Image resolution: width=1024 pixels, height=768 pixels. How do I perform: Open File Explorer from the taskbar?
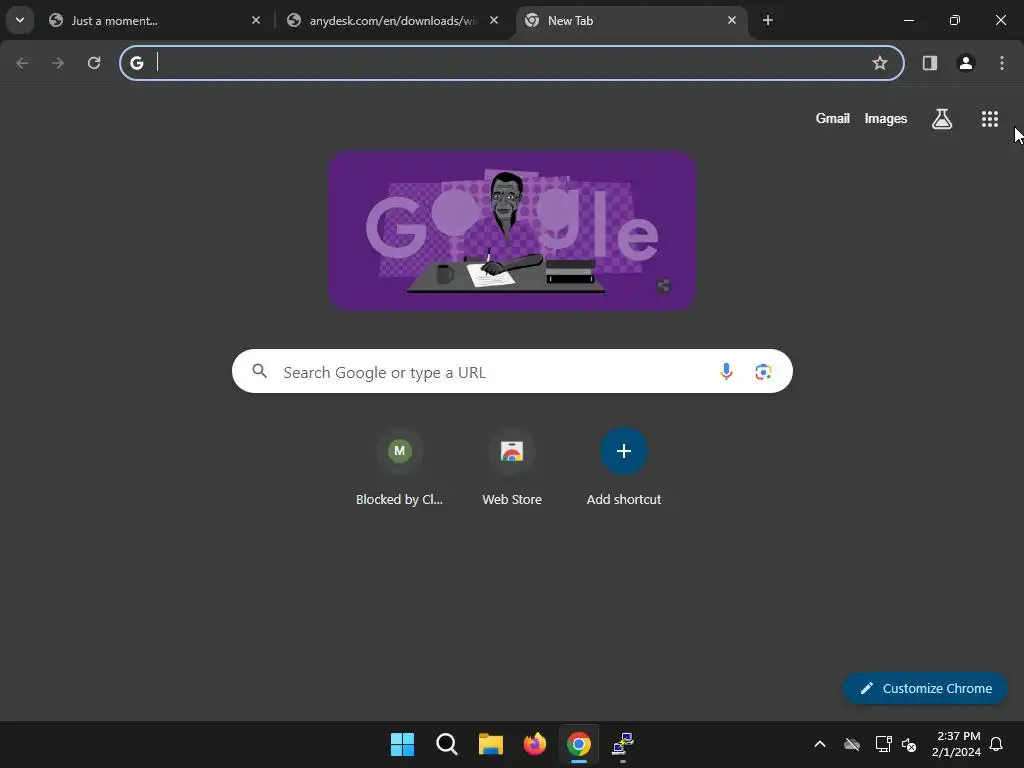tap(490, 744)
